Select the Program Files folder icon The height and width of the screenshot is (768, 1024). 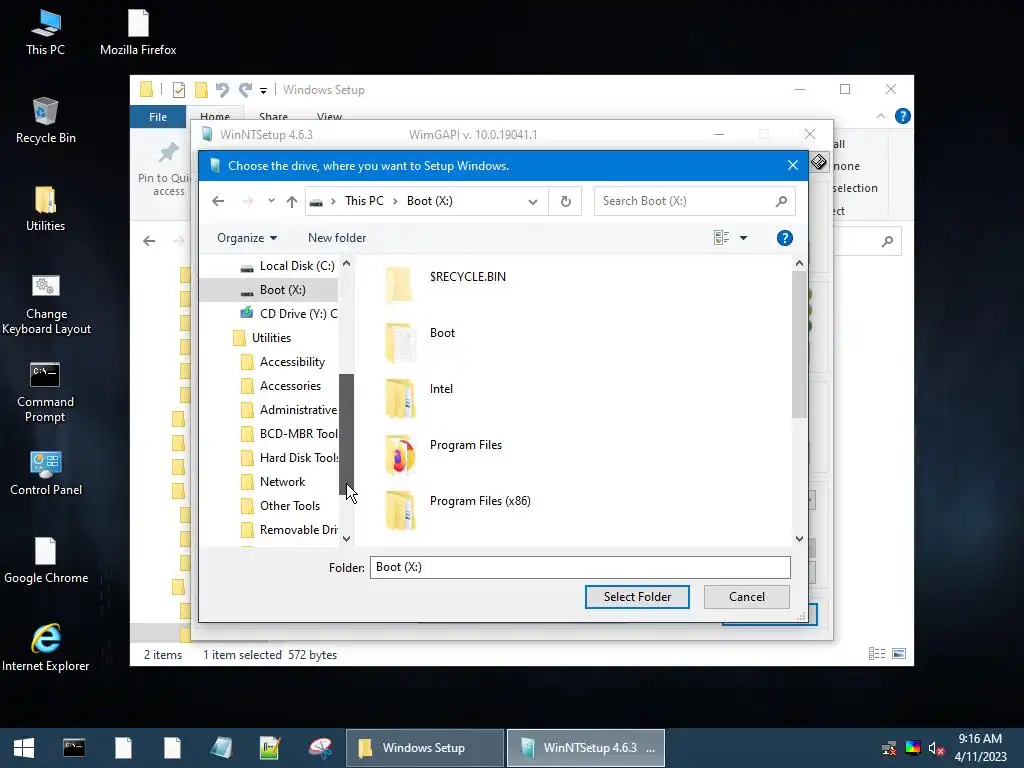pos(400,453)
